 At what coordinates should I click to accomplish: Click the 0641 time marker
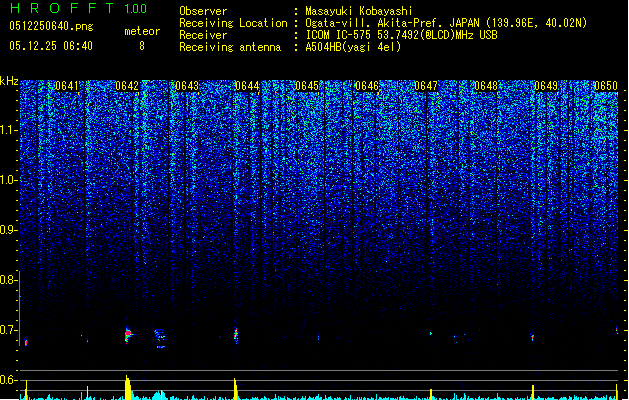67,86
